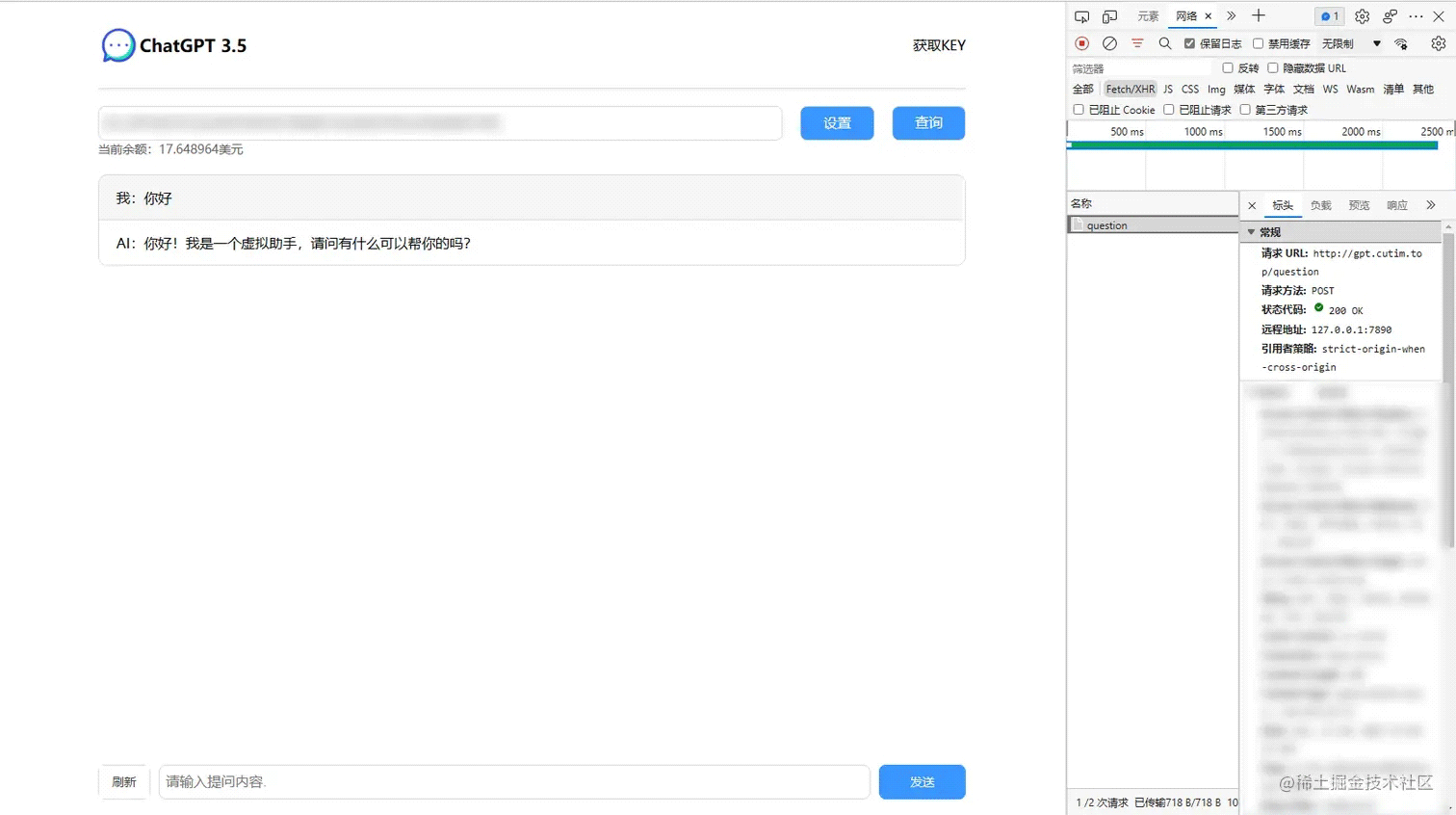The height and width of the screenshot is (815, 1456).
Task: Click the 名称 column header
Action: [x=1154, y=203]
